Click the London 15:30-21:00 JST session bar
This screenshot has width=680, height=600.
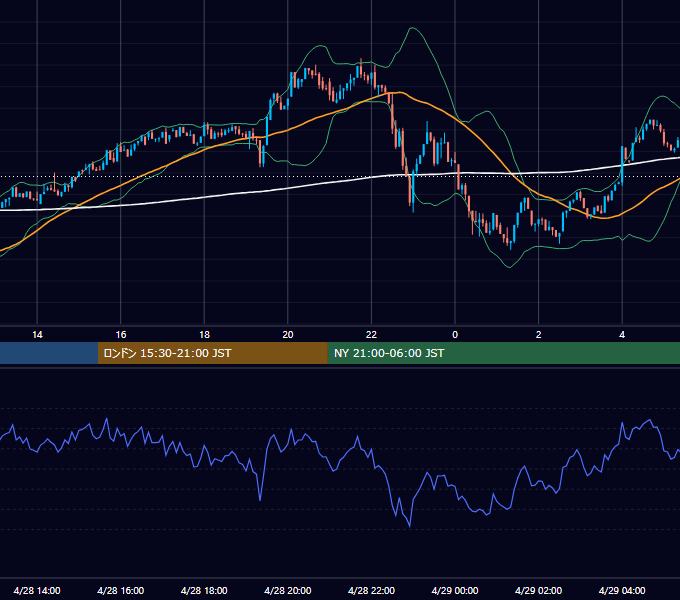pos(212,353)
